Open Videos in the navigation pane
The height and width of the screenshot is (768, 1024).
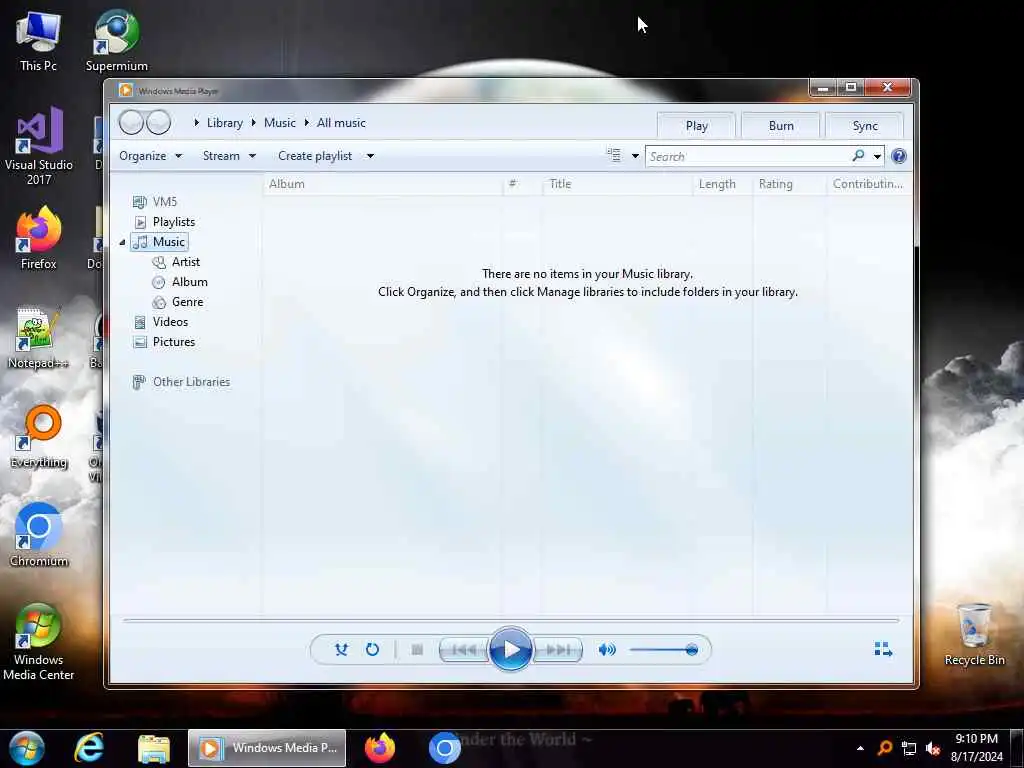[x=161, y=322]
